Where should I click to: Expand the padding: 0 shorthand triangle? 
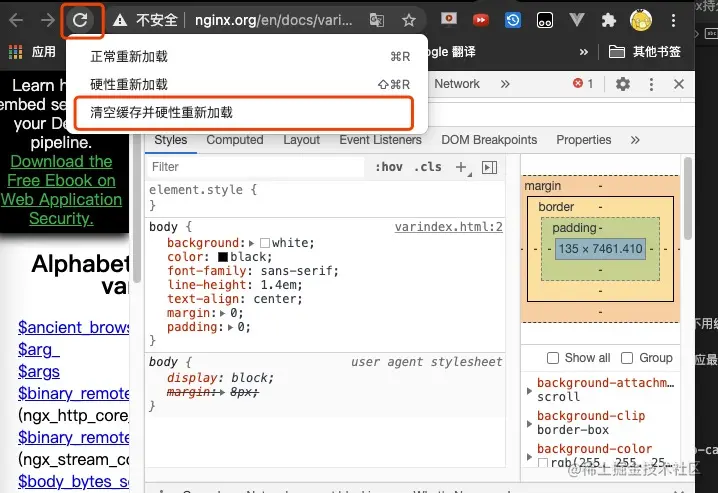click(x=230, y=328)
